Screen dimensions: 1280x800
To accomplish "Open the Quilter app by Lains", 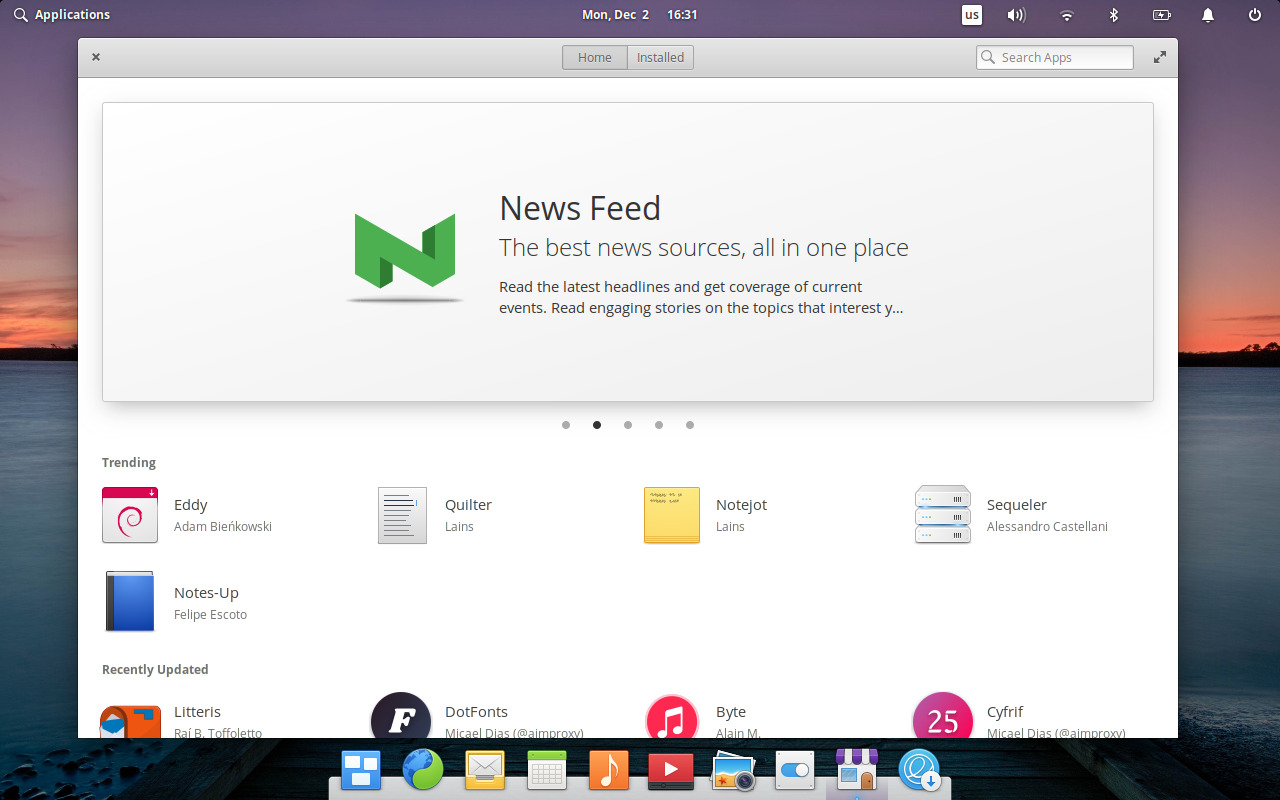I will coord(467,514).
